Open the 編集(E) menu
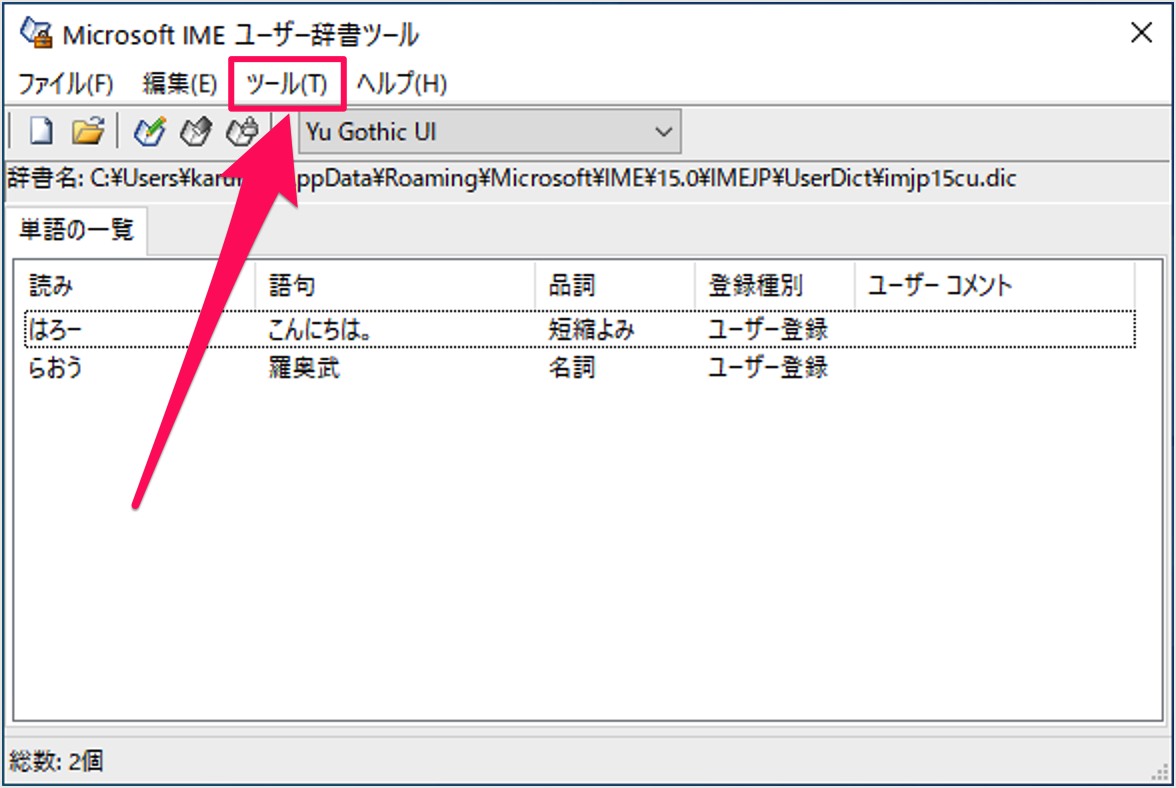The width and height of the screenshot is (1176, 788). (x=180, y=84)
